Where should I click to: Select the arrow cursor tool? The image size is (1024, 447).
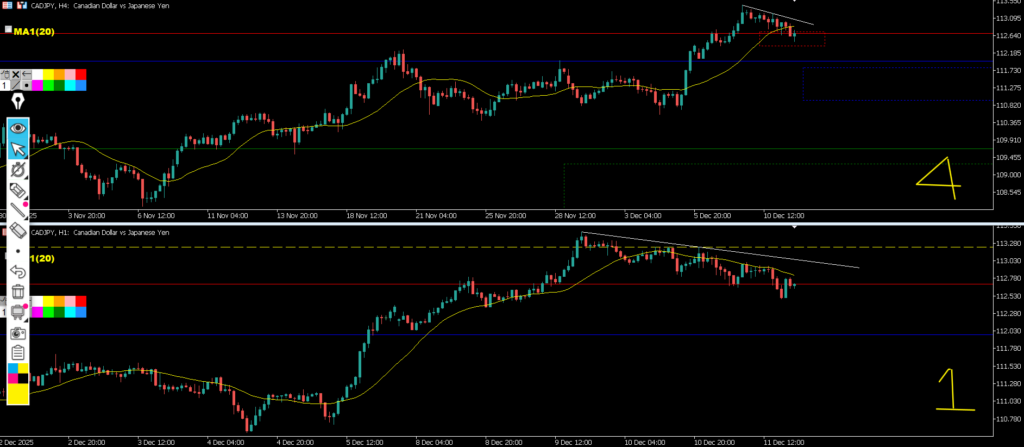pos(18,150)
